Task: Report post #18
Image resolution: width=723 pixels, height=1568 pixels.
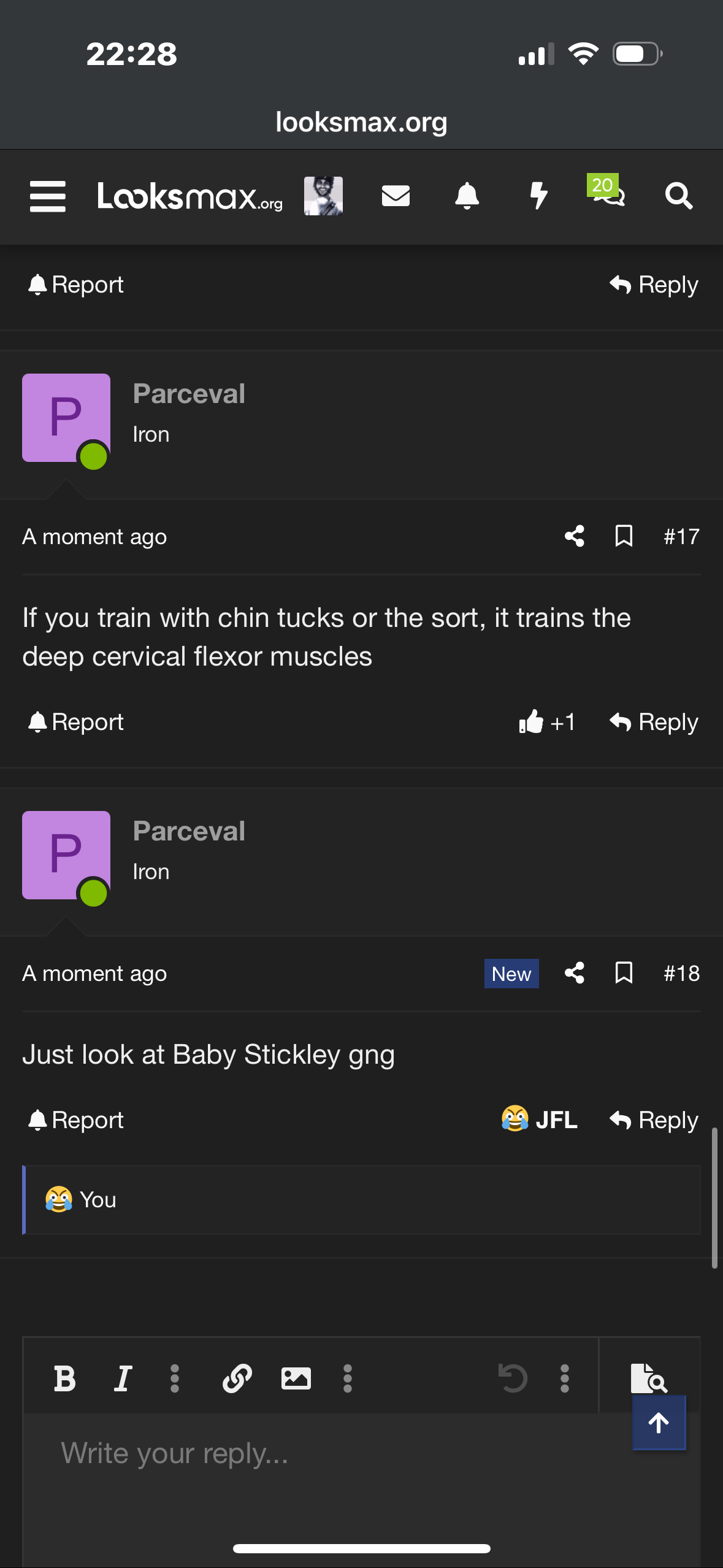Action: coord(76,1120)
